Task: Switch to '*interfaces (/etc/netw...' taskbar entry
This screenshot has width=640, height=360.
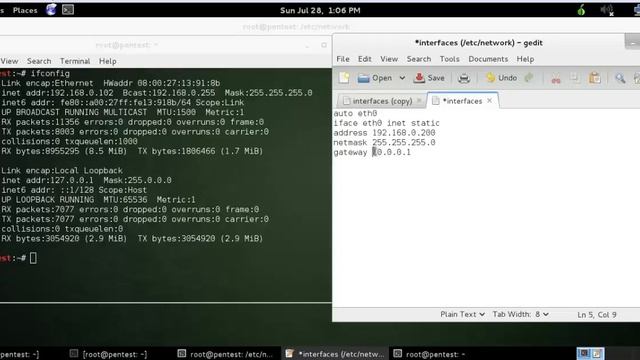Action: click(x=335, y=354)
